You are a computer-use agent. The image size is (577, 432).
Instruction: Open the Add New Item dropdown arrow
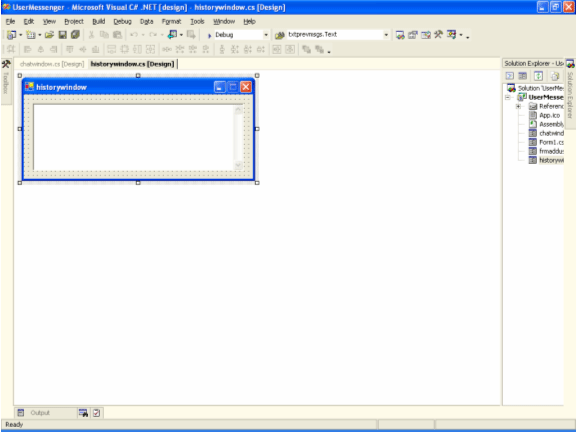40,35
